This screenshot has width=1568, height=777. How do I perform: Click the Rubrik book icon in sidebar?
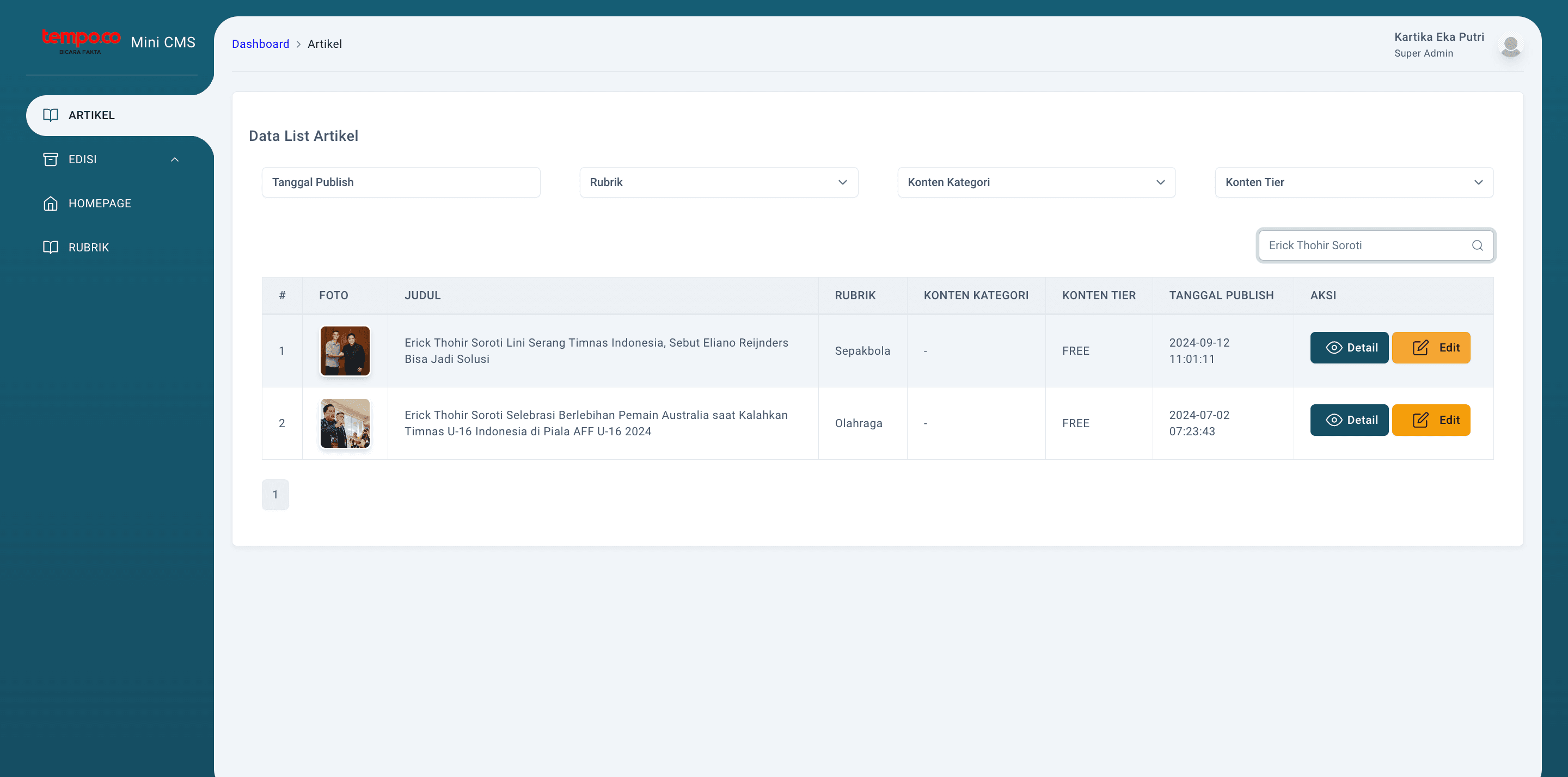click(x=51, y=247)
